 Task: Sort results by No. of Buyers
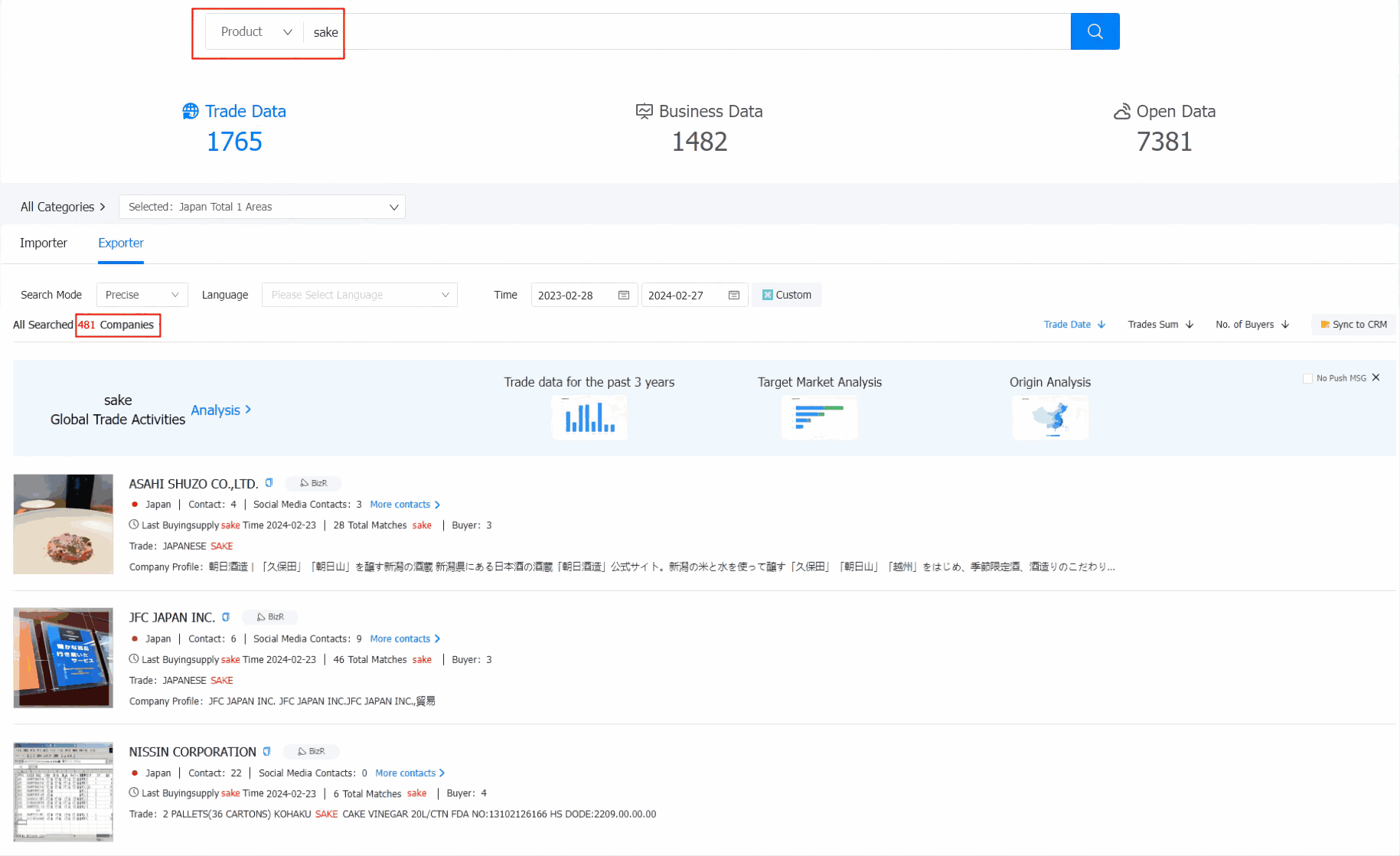(x=1252, y=325)
